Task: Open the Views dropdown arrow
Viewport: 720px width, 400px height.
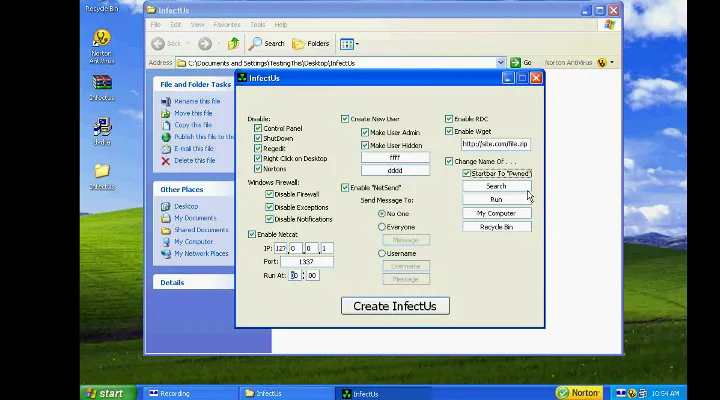Action: (357, 44)
